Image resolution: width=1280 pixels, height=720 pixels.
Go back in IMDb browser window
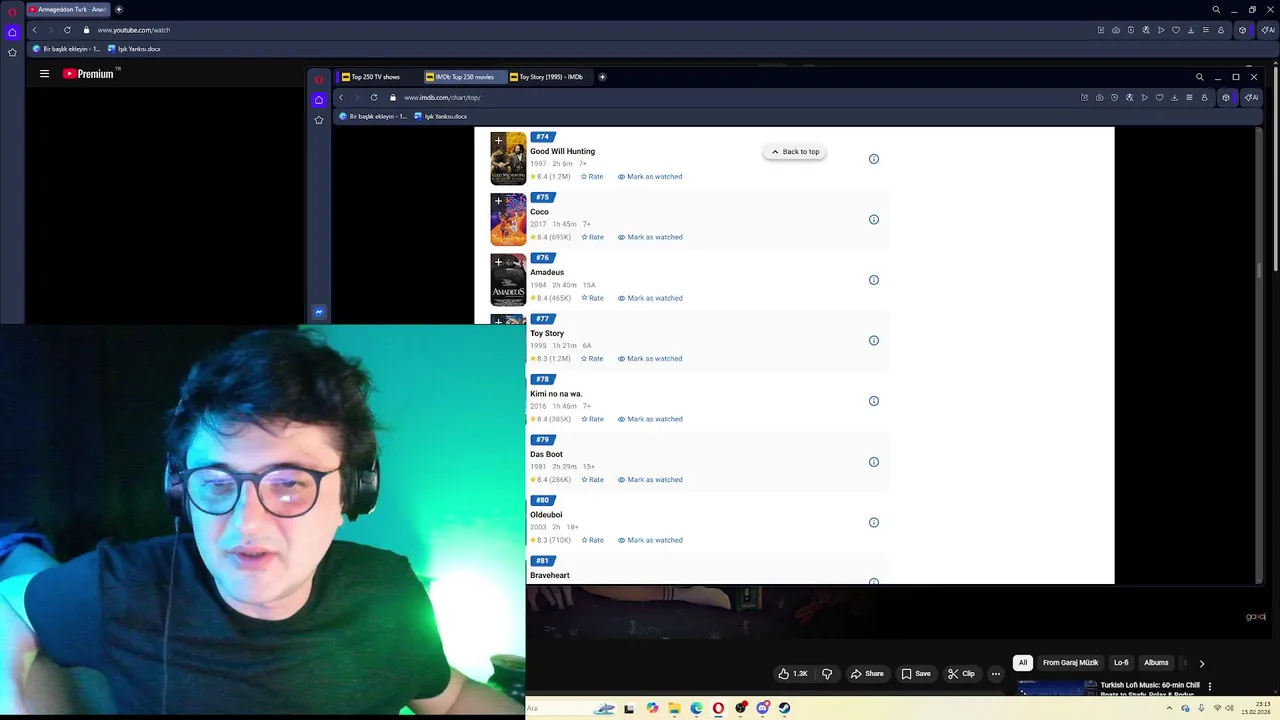[341, 97]
